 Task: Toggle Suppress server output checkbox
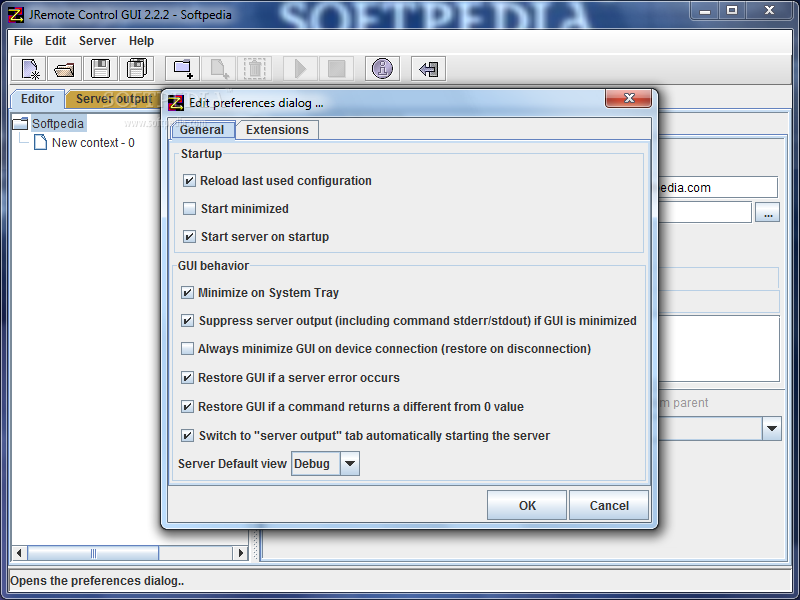point(187,320)
